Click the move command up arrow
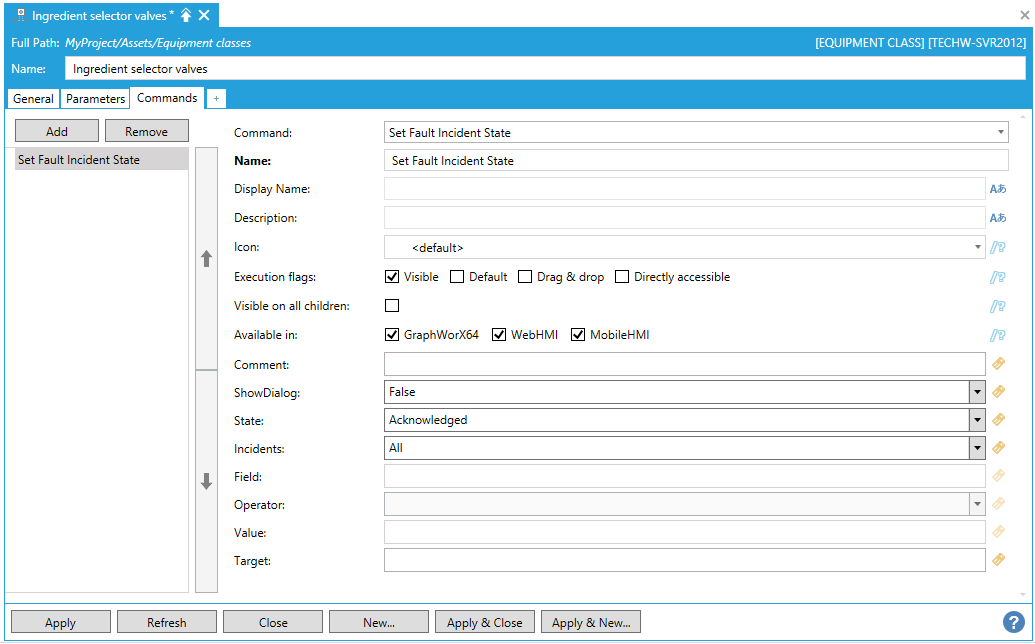The width and height of the screenshot is (1035, 644). point(207,259)
